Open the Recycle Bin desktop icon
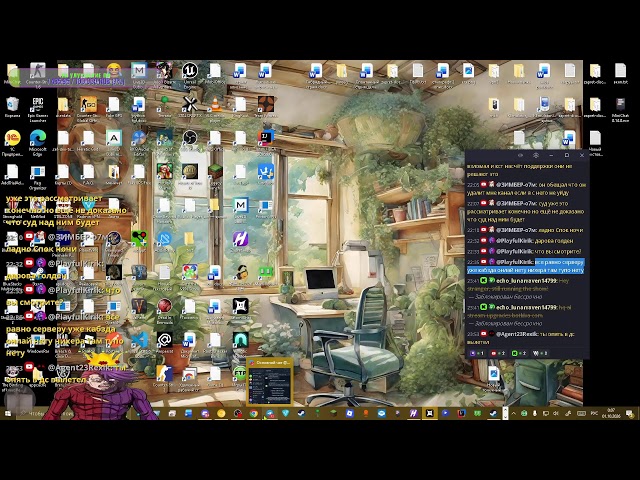The image size is (640, 480). 12,106
